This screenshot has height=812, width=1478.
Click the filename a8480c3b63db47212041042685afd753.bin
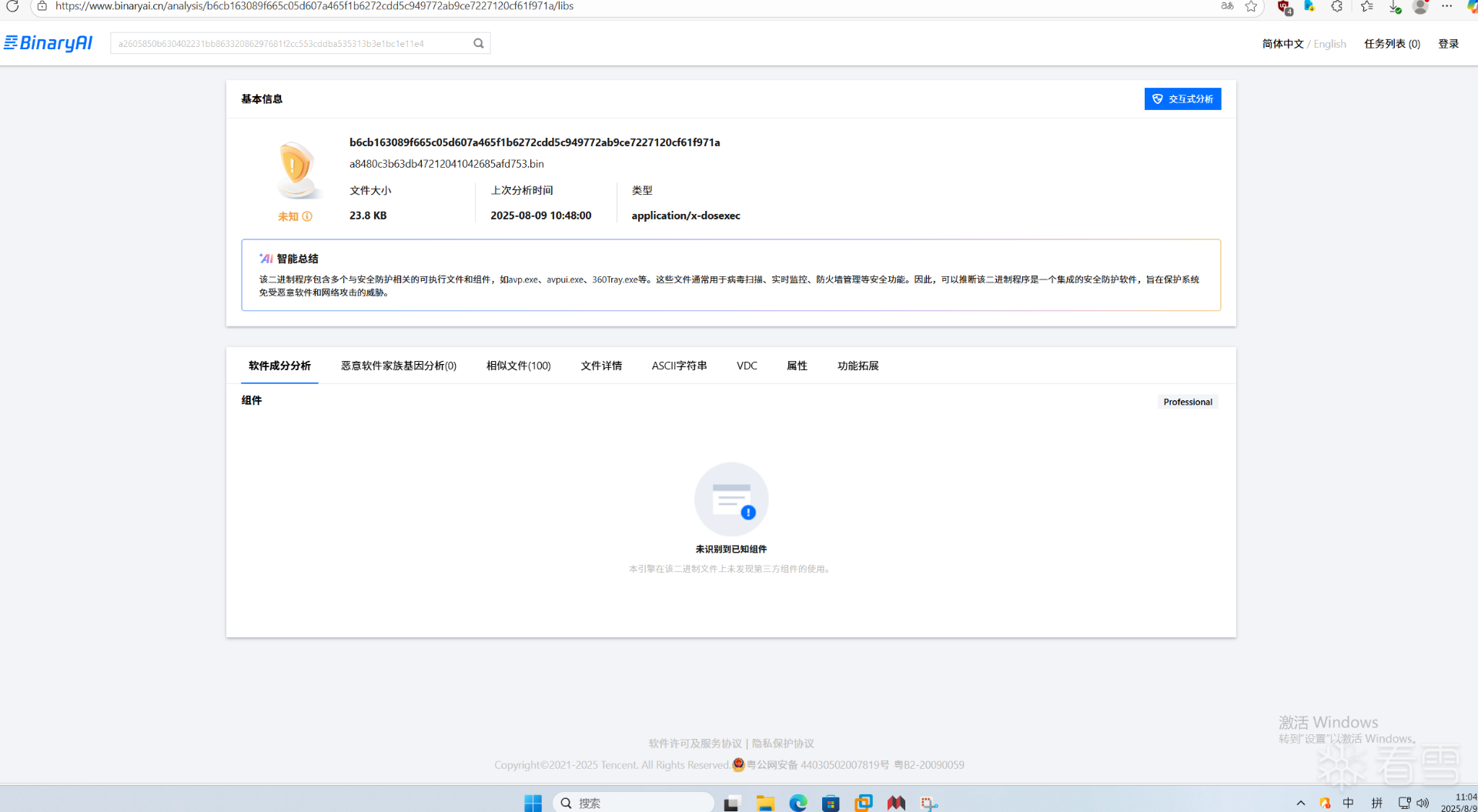click(446, 164)
